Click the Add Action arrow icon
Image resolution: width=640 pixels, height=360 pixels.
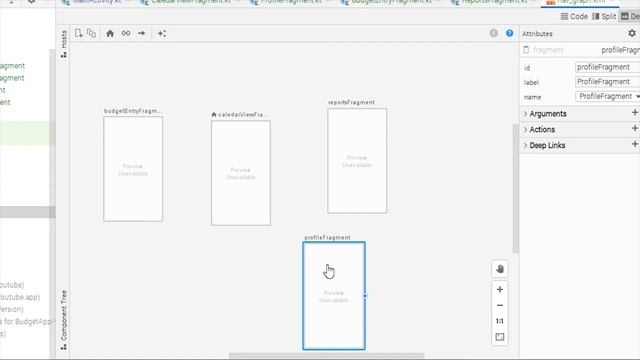(141, 33)
